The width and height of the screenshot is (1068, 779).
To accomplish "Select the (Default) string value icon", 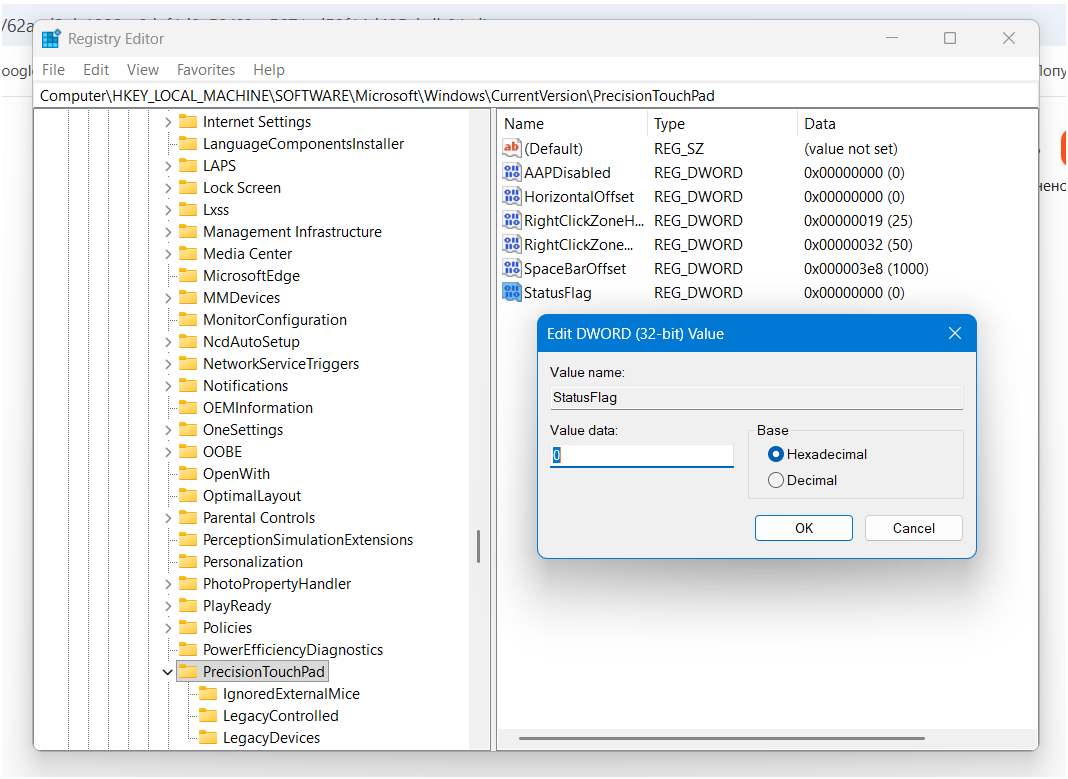I will tap(512, 148).
